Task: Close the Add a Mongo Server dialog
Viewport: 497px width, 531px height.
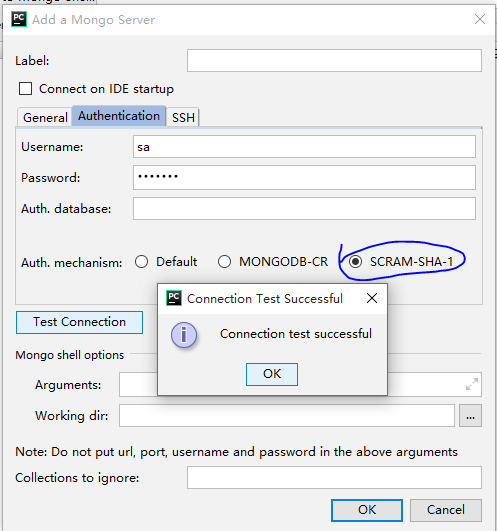Action: tap(480, 19)
